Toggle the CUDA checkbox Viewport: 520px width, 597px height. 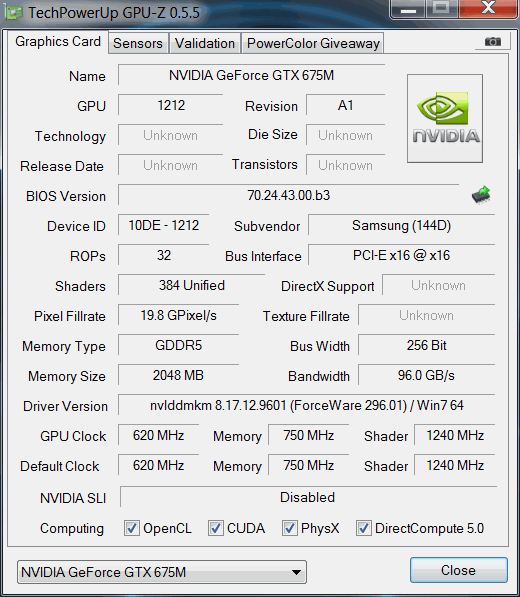pyautogui.click(x=215, y=528)
